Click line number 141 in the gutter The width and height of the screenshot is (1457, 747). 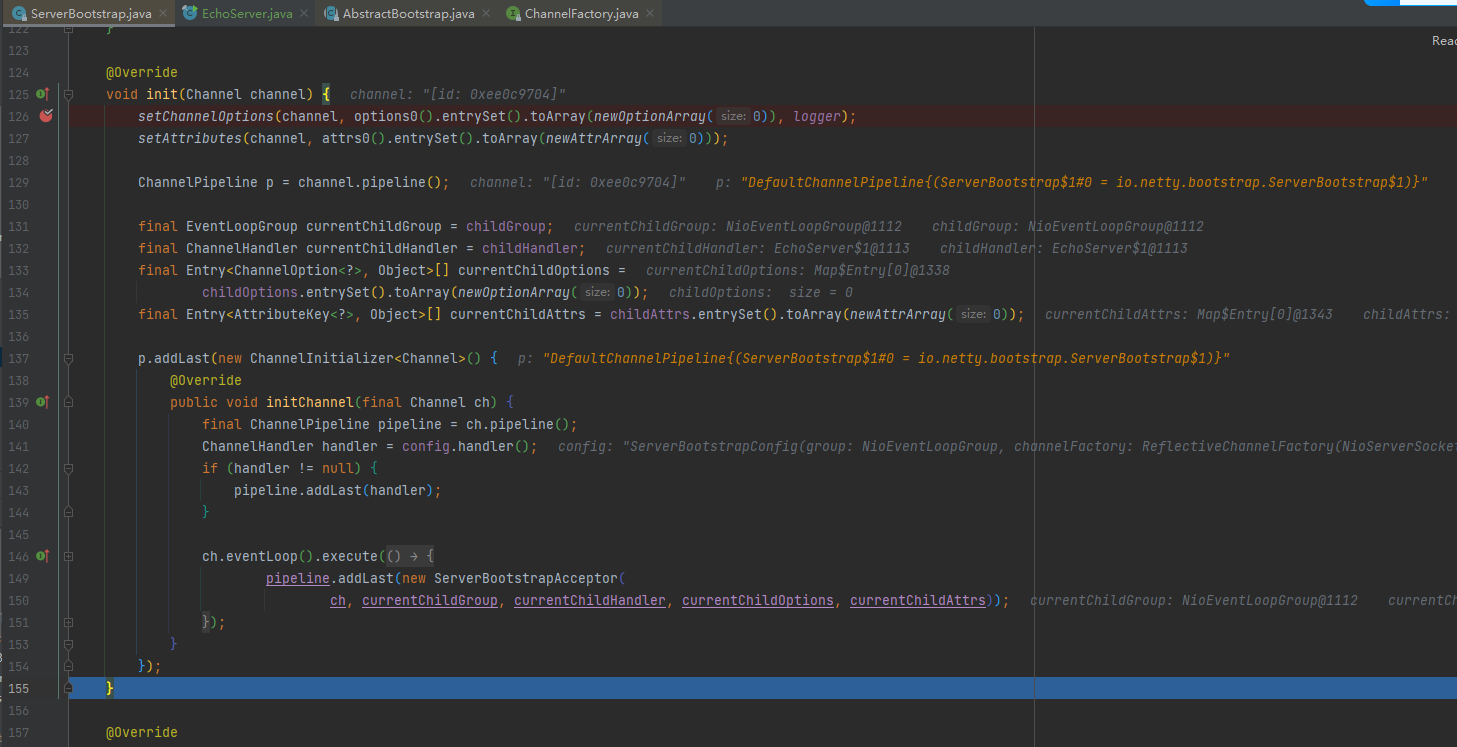pos(18,446)
